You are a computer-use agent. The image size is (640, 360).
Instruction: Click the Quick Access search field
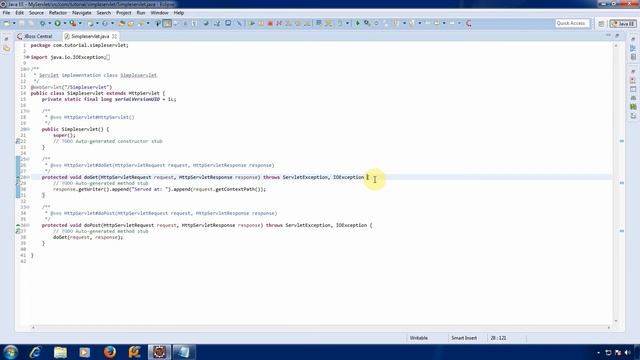click(572, 23)
